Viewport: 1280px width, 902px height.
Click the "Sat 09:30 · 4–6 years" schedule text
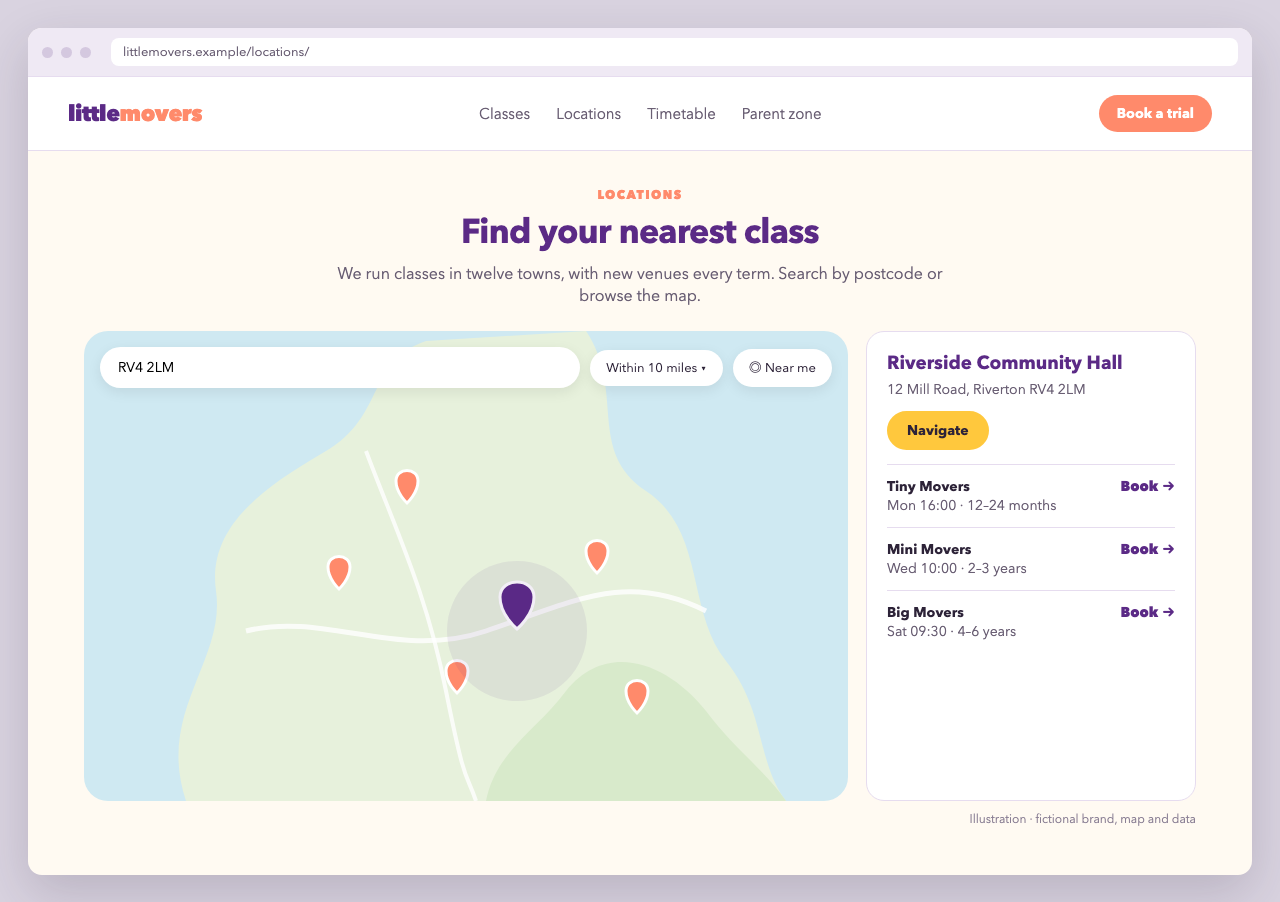point(951,631)
